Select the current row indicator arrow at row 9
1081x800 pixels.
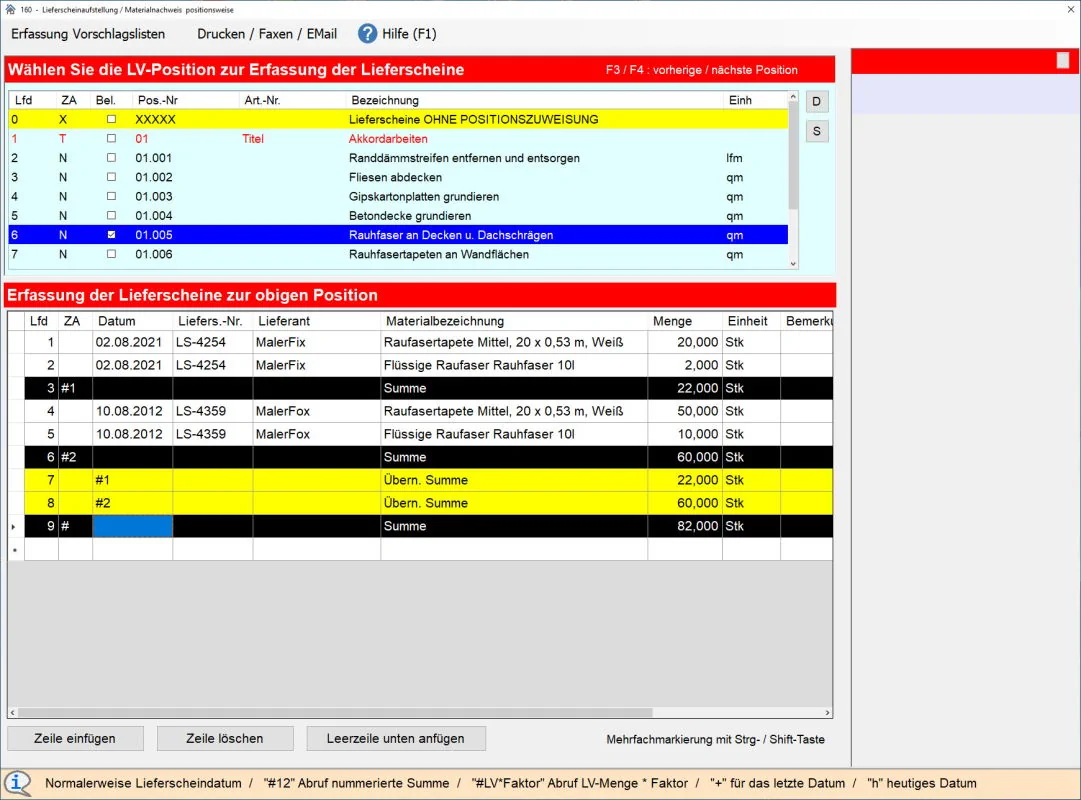pyautogui.click(x=13, y=526)
